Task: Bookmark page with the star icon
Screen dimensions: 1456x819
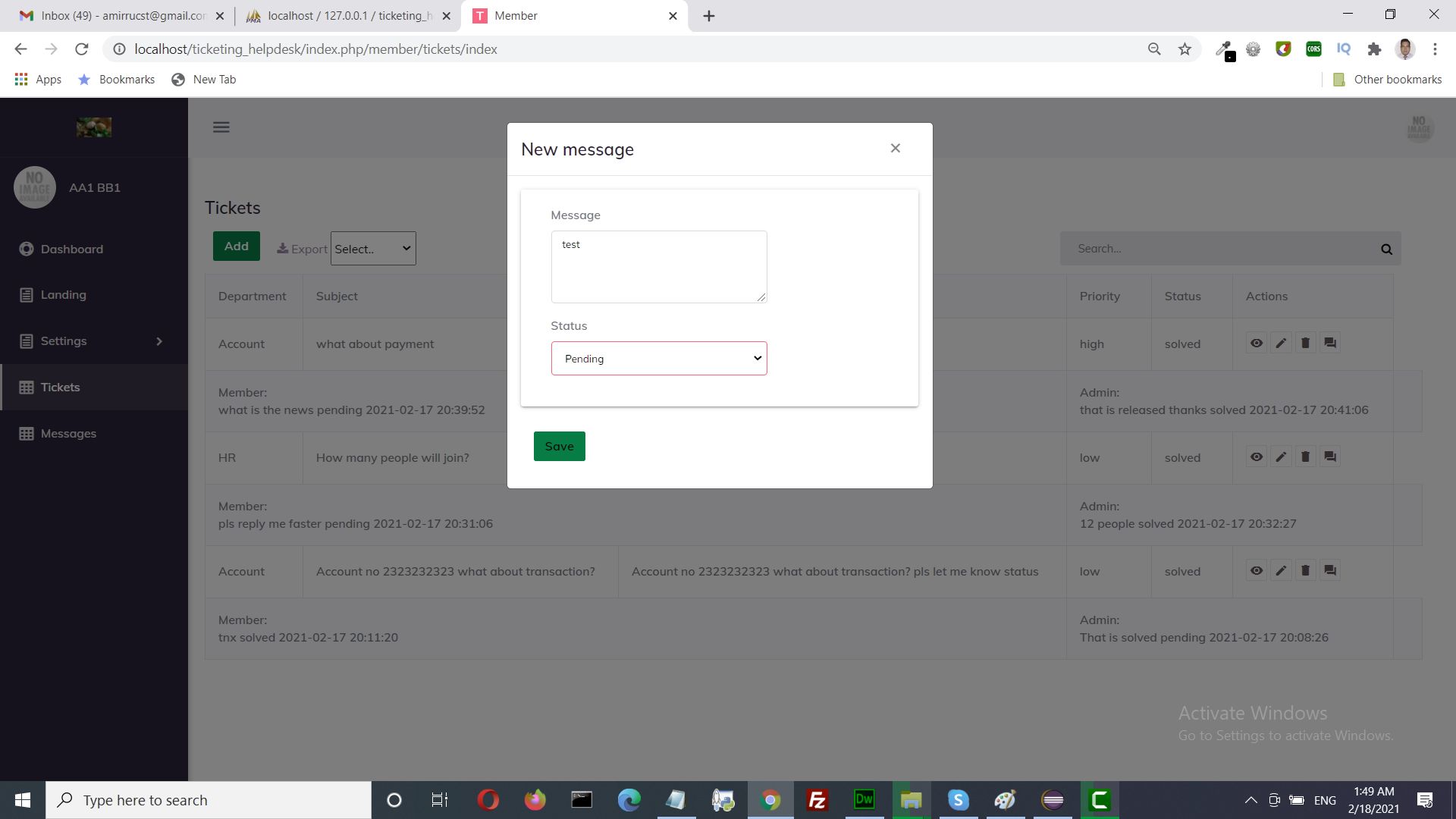Action: point(1185,49)
